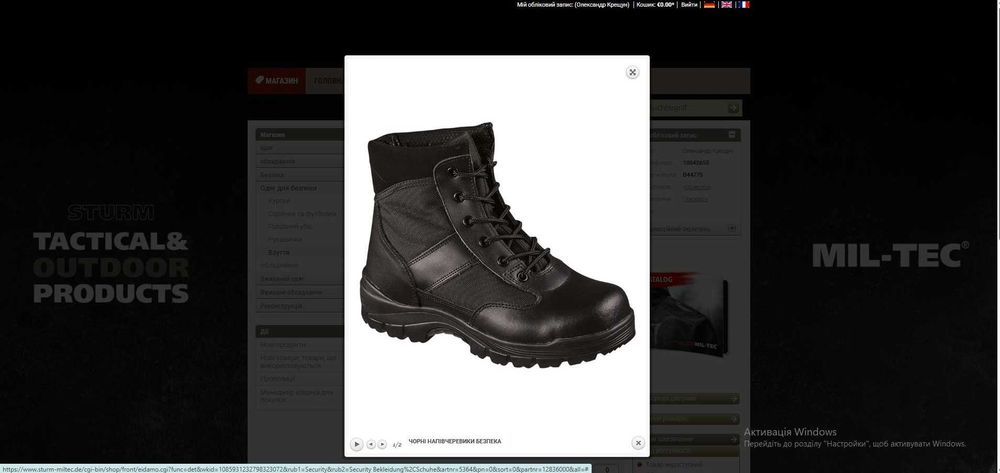Click the Вийти logout link

point(689,4)
